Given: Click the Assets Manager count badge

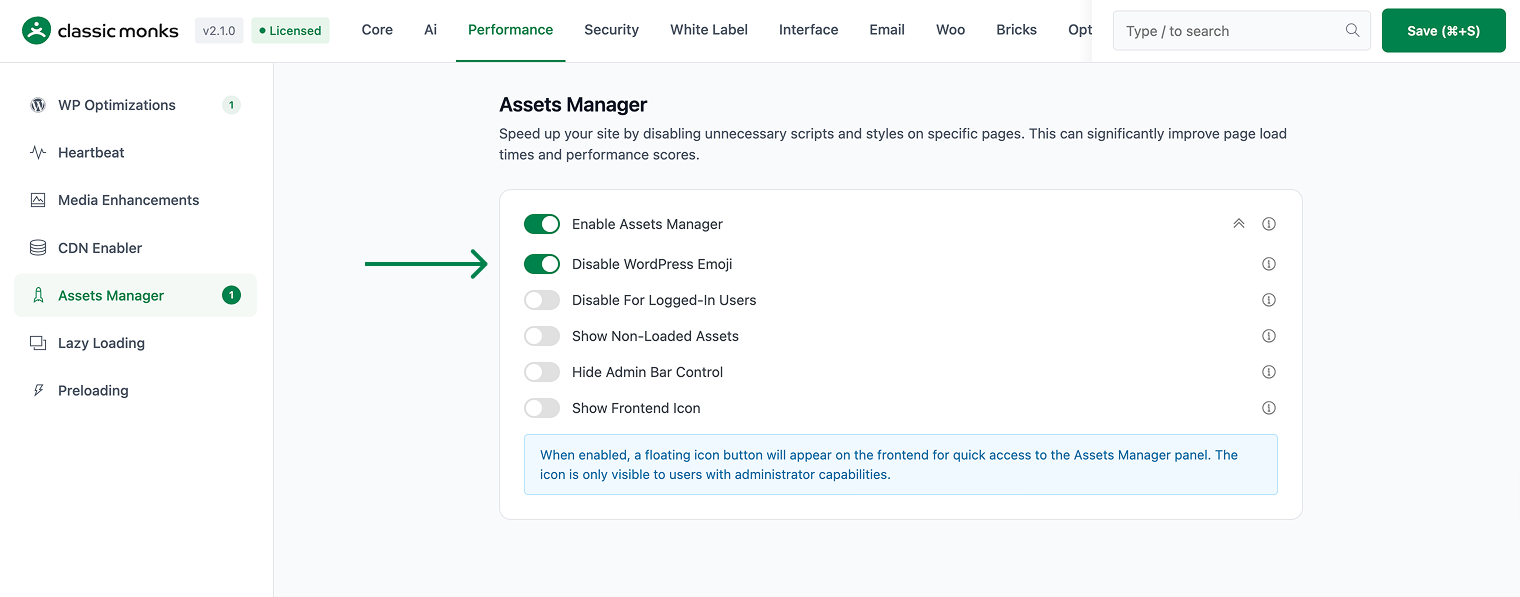Looking at the screenshot, I should (x=231, y=295).
